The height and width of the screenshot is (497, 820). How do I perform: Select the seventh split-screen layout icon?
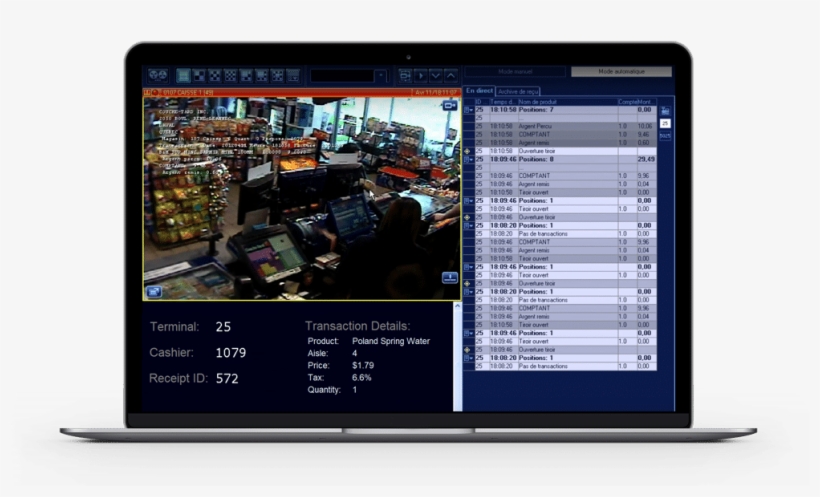(277, 76)
